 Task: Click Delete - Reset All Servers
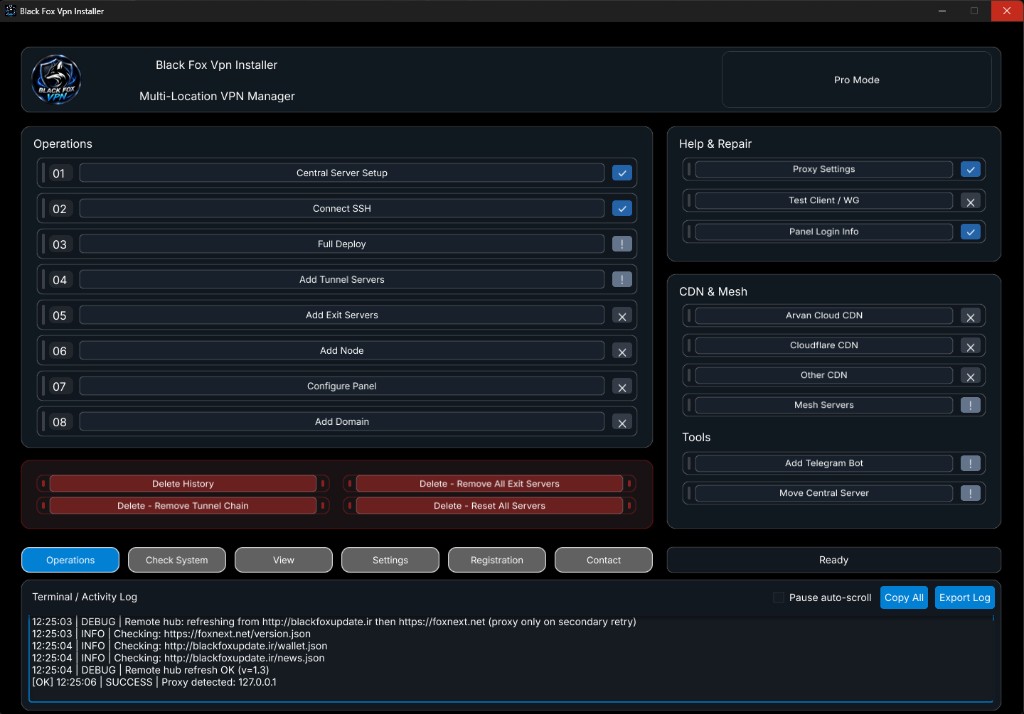tap(489, 506)
